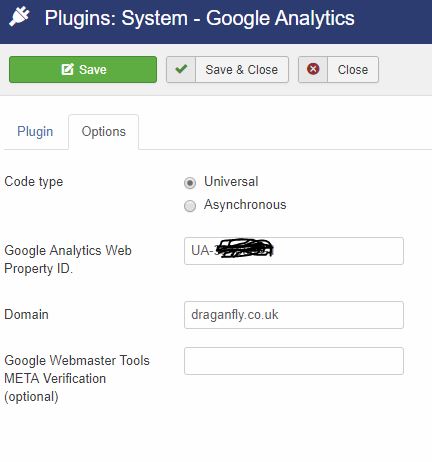The image size is (432, 462).
Task: Switch to the Plugin tab
Action: pyautogui.click(x=35, y=131)
